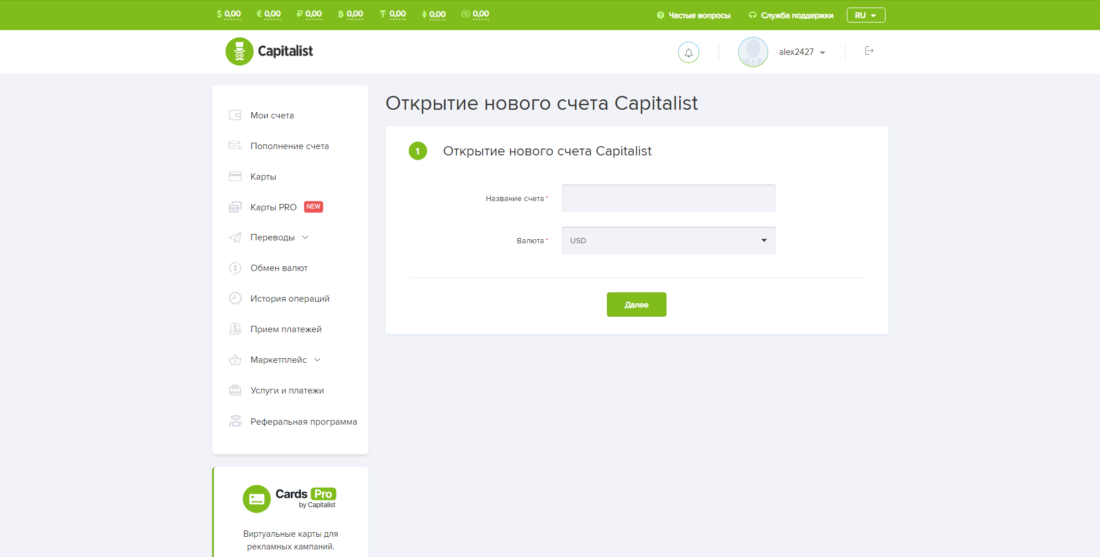Click the Маркетплейс basket icon

[x=235, y=360]
